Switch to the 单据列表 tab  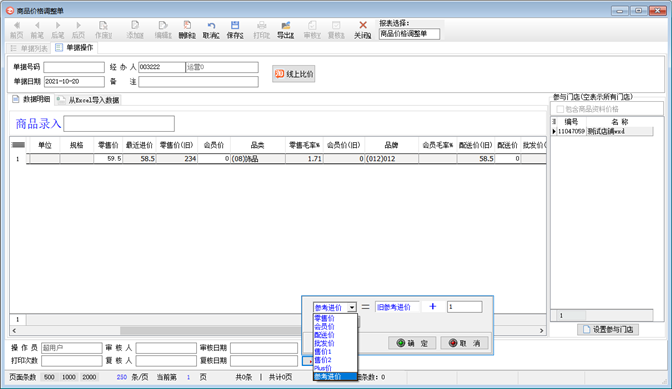(x=29, y=48)
